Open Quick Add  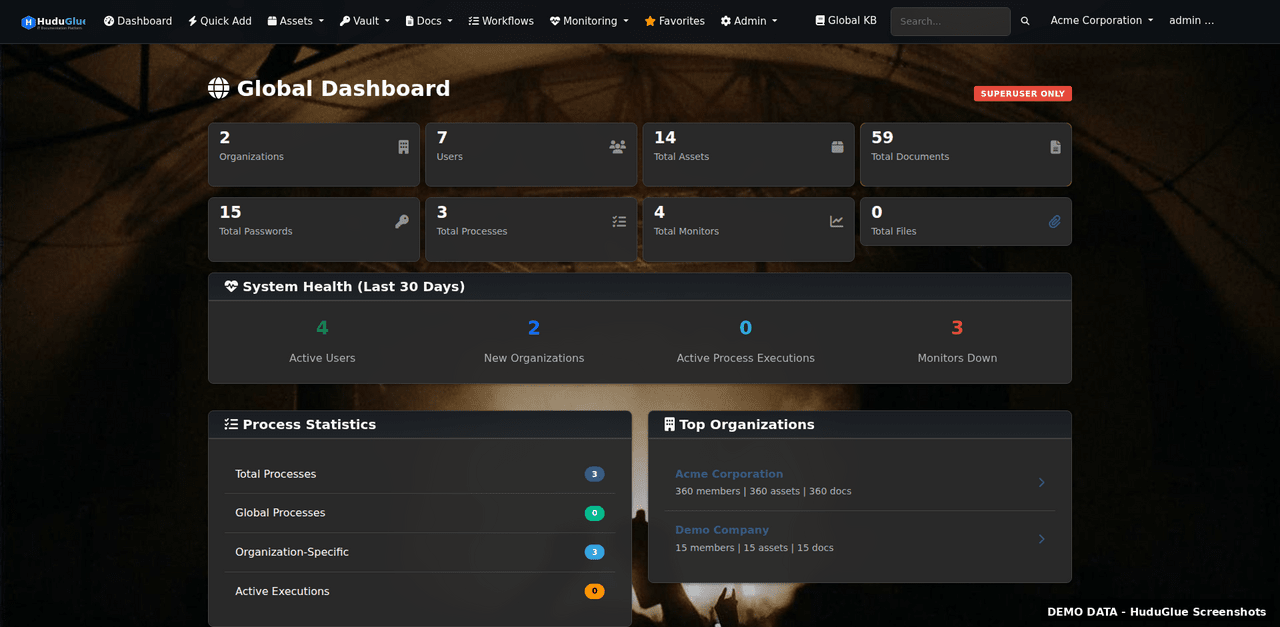[x=220, y=21]
